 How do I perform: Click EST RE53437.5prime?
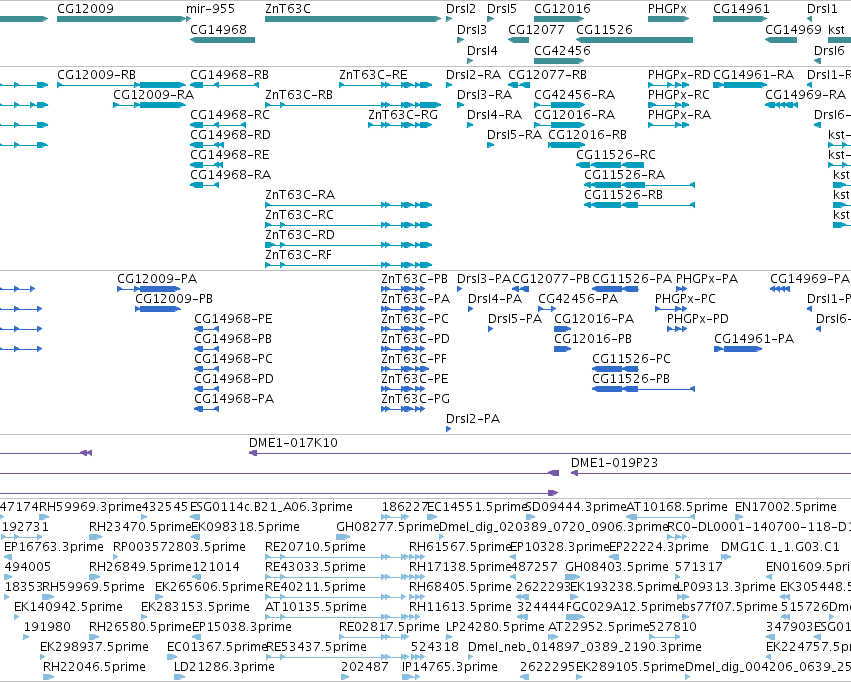(x=316, y=647)
